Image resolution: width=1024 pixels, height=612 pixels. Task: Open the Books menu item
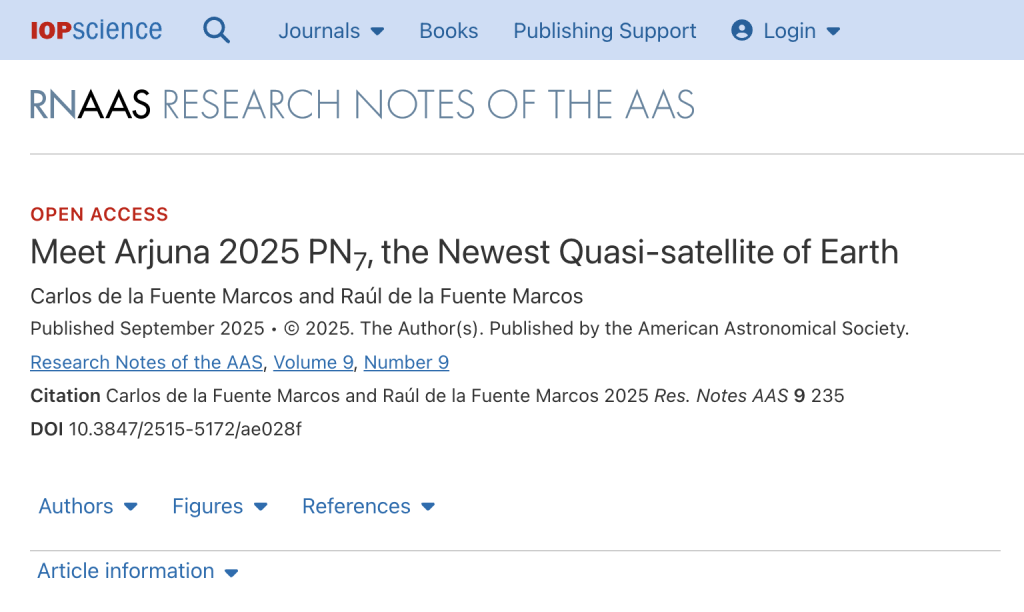coord(448,31)
